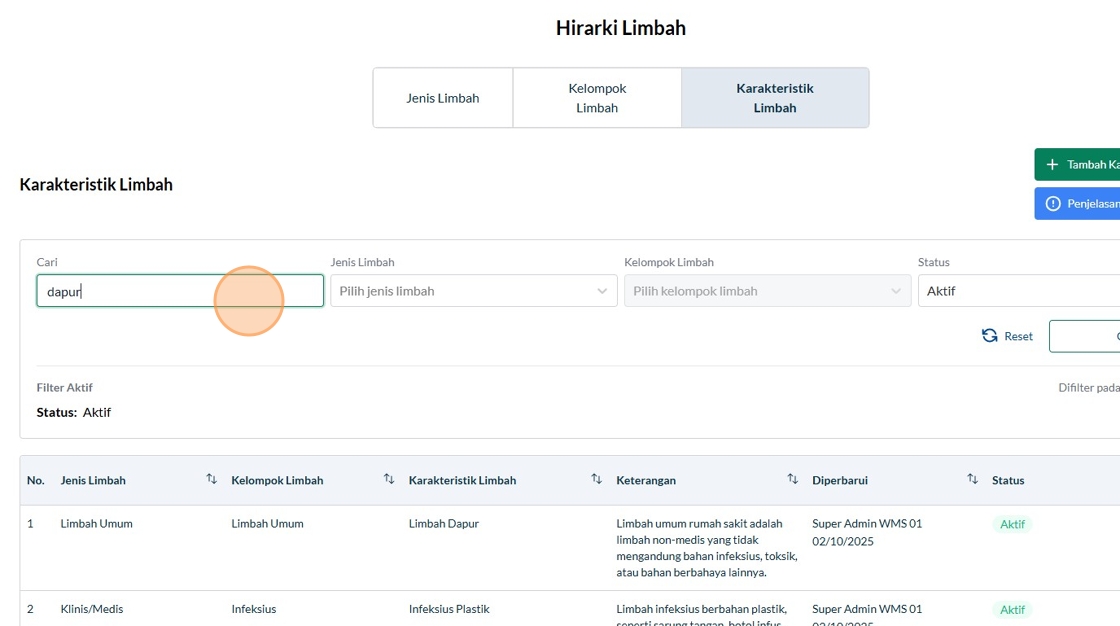Click the Cari search input field
Viewport: 1120px width, 626px height.
180,291
